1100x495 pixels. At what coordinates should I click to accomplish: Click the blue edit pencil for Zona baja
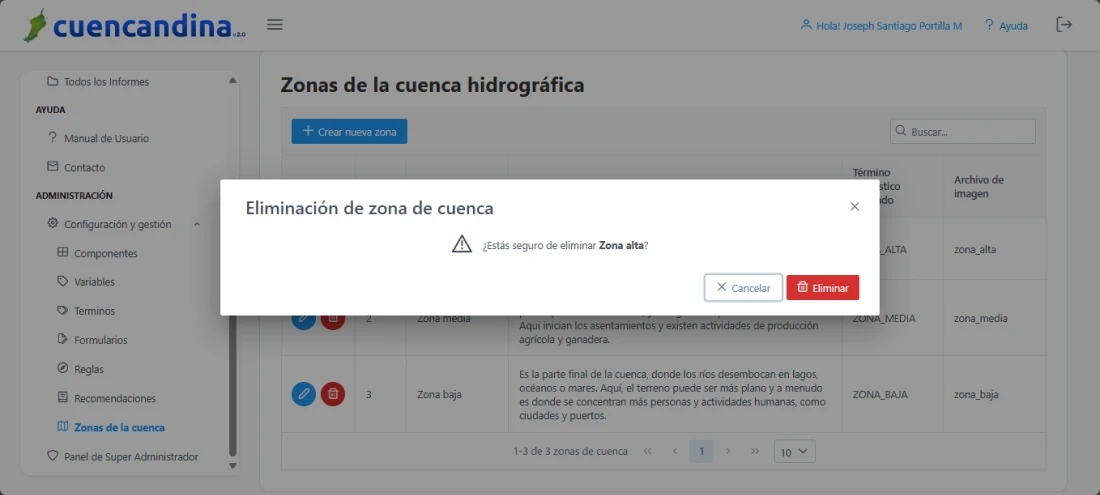304,394
